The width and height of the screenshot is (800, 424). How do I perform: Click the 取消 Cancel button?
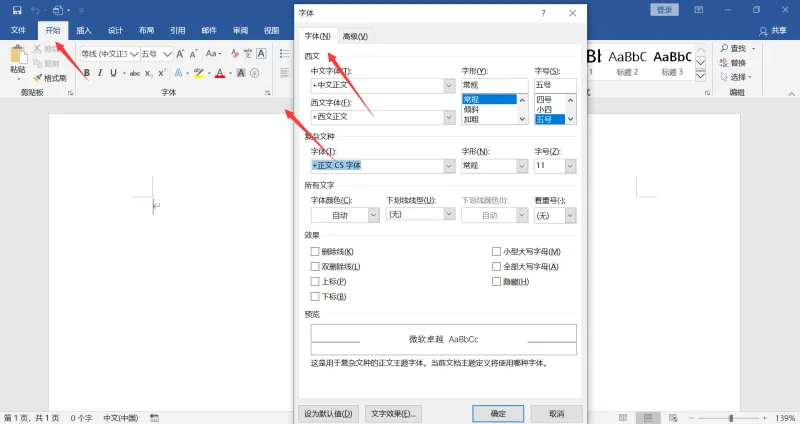557,414
